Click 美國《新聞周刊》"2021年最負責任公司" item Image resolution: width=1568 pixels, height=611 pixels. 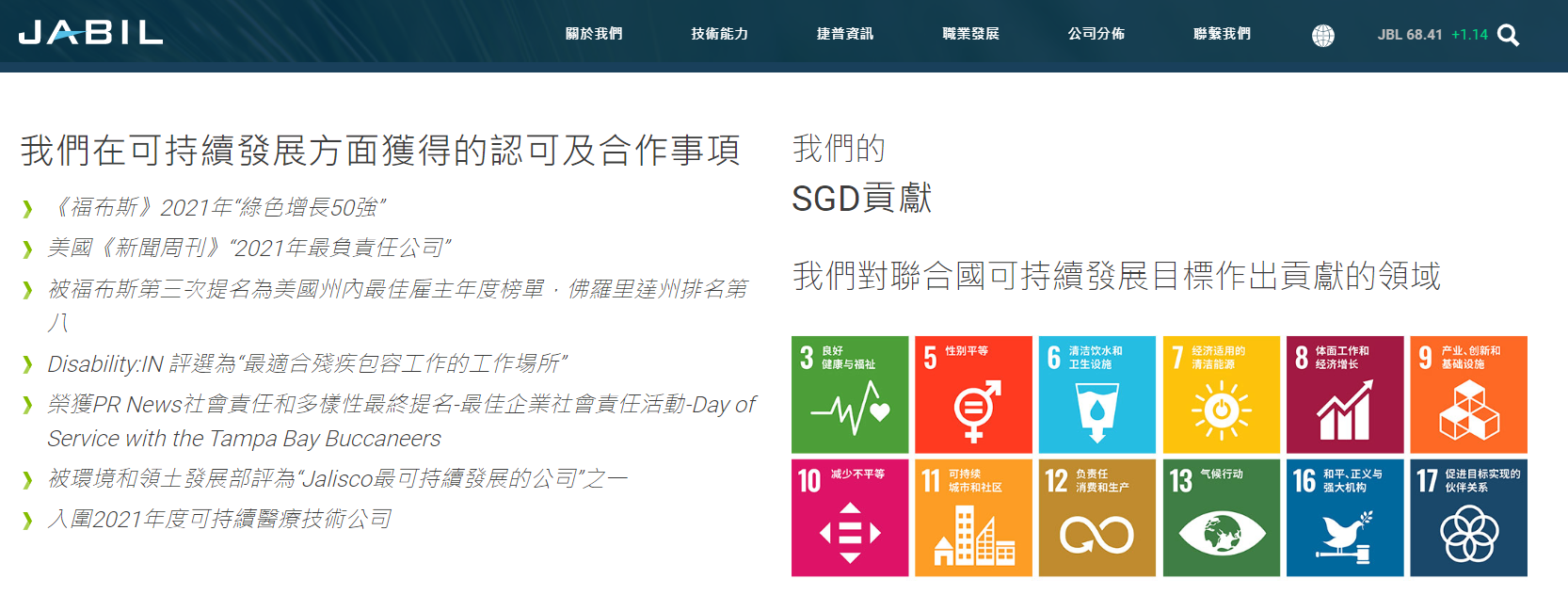[x=249, y=248]
